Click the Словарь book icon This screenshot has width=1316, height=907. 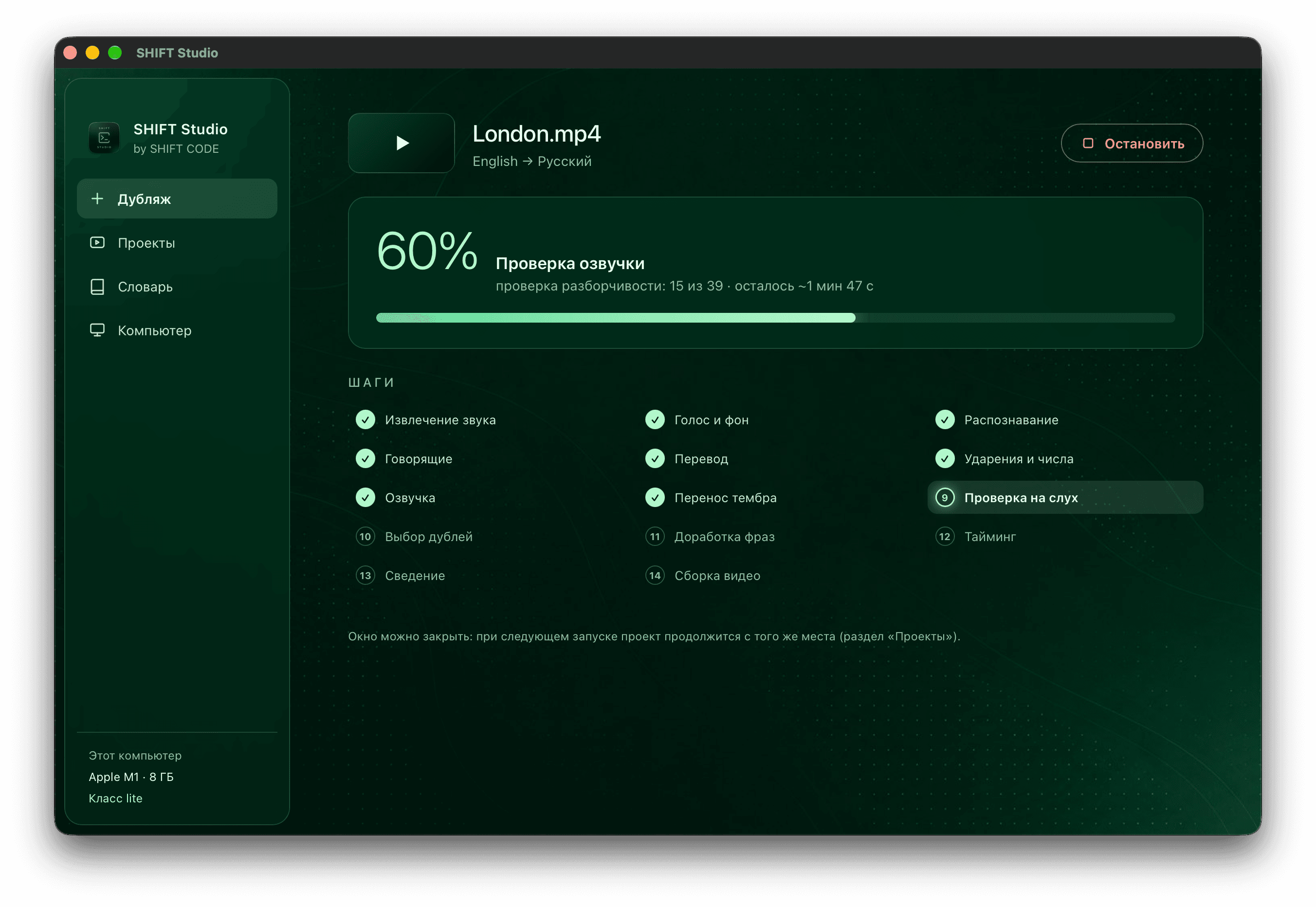(97, 287)
